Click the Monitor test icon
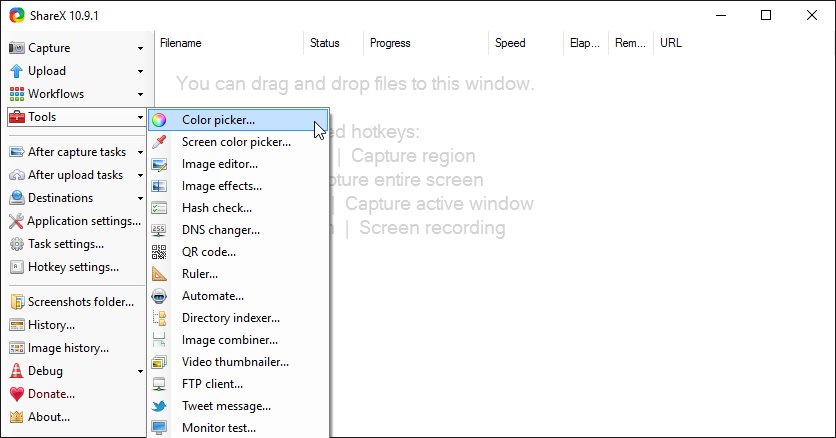 159,427
